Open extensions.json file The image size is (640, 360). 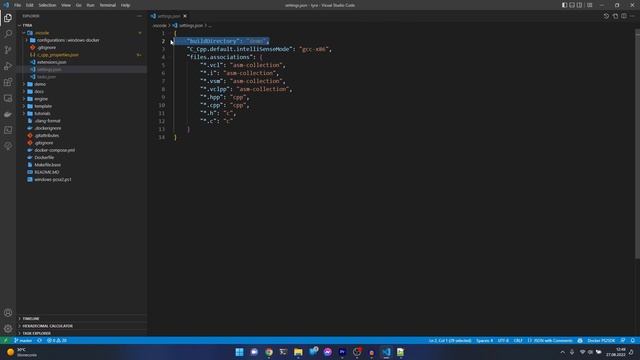(x=82, y=62)
